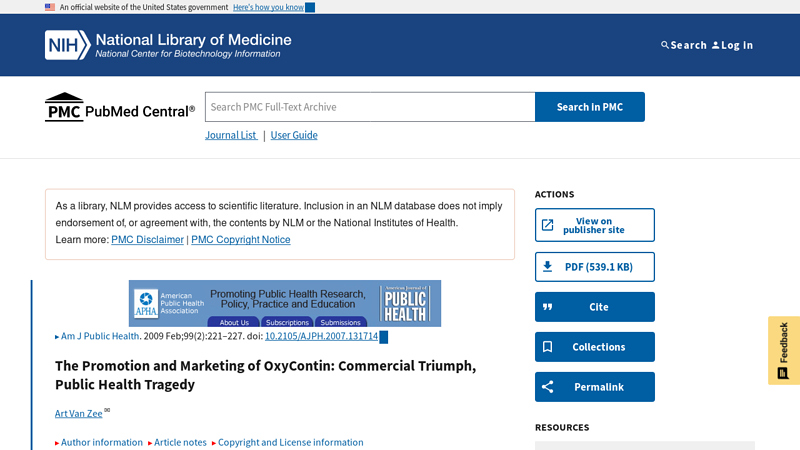Click the person icon beside Log in

715,45
